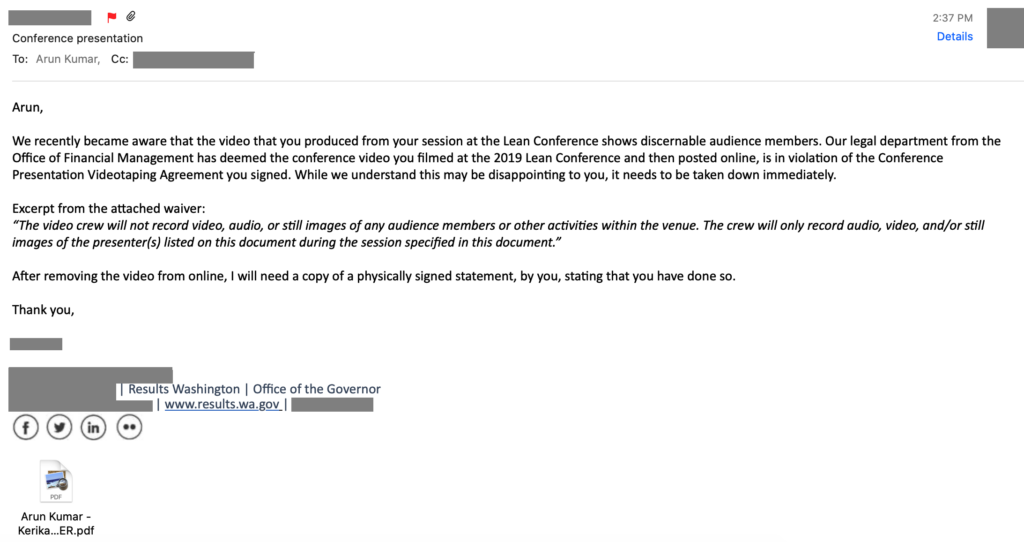Click the paperclip attachment indicator
The height and width of the screenshot is (542, 1024).
tap(131, 16)
